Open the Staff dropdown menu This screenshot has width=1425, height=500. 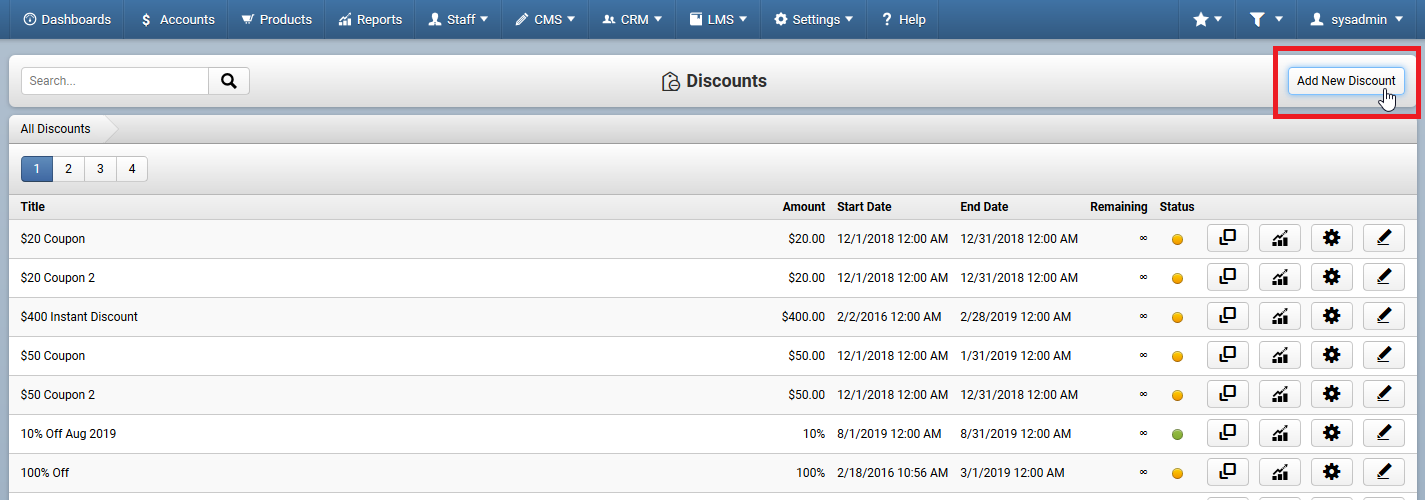pyautogui.click(x=459, y=19)
